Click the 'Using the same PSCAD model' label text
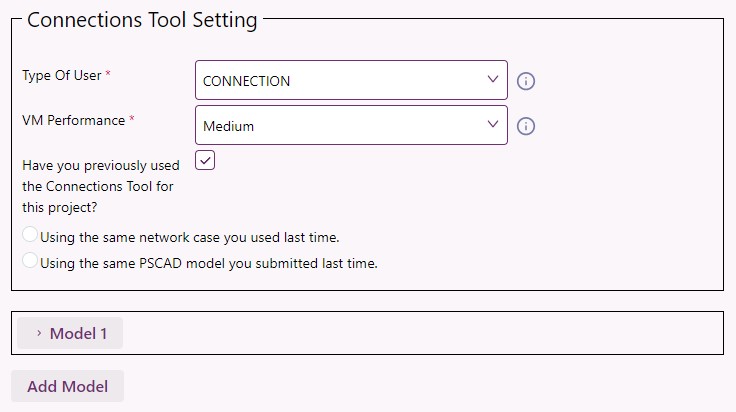 (x=209, y=263)
